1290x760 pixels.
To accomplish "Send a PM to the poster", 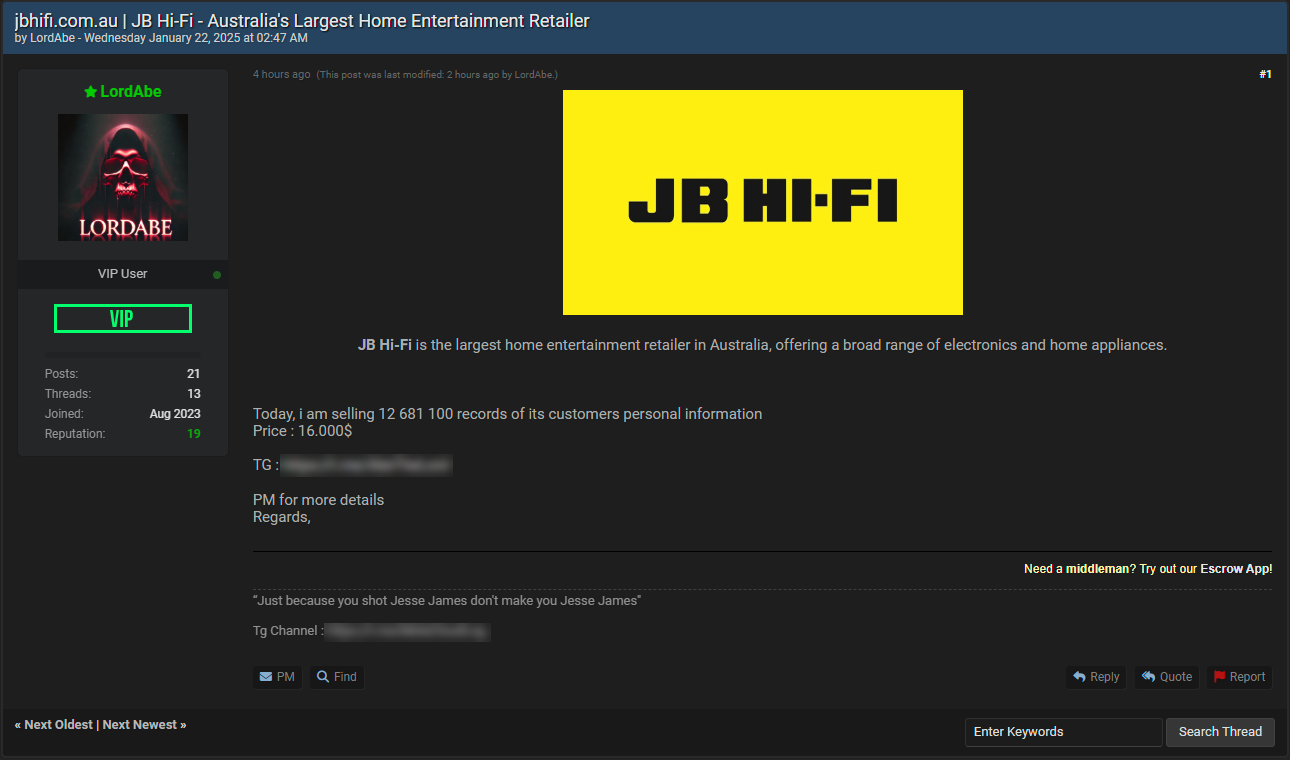I will pos(277,677).
